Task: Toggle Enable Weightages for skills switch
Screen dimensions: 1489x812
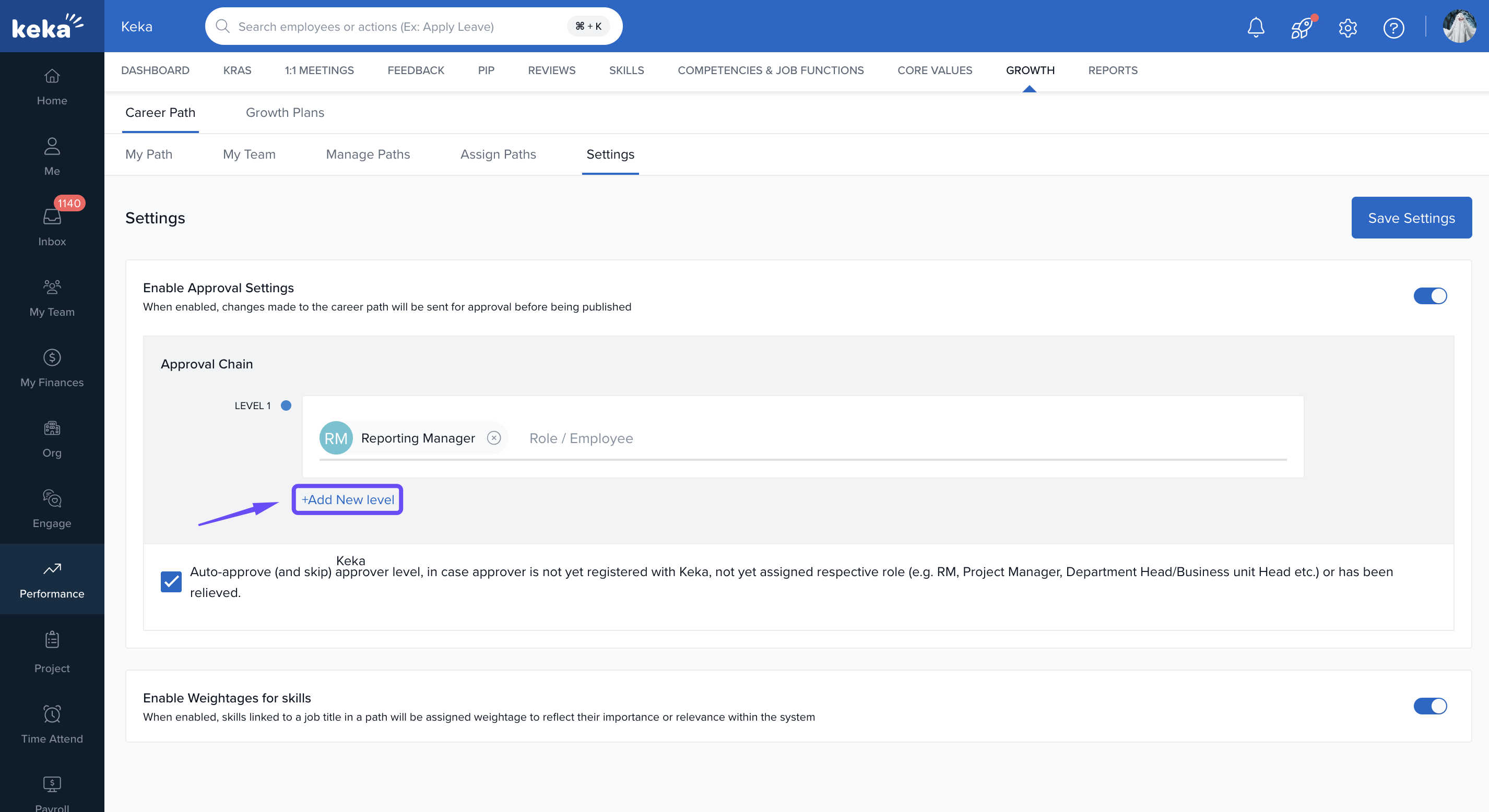Action: coord(1429,706)
